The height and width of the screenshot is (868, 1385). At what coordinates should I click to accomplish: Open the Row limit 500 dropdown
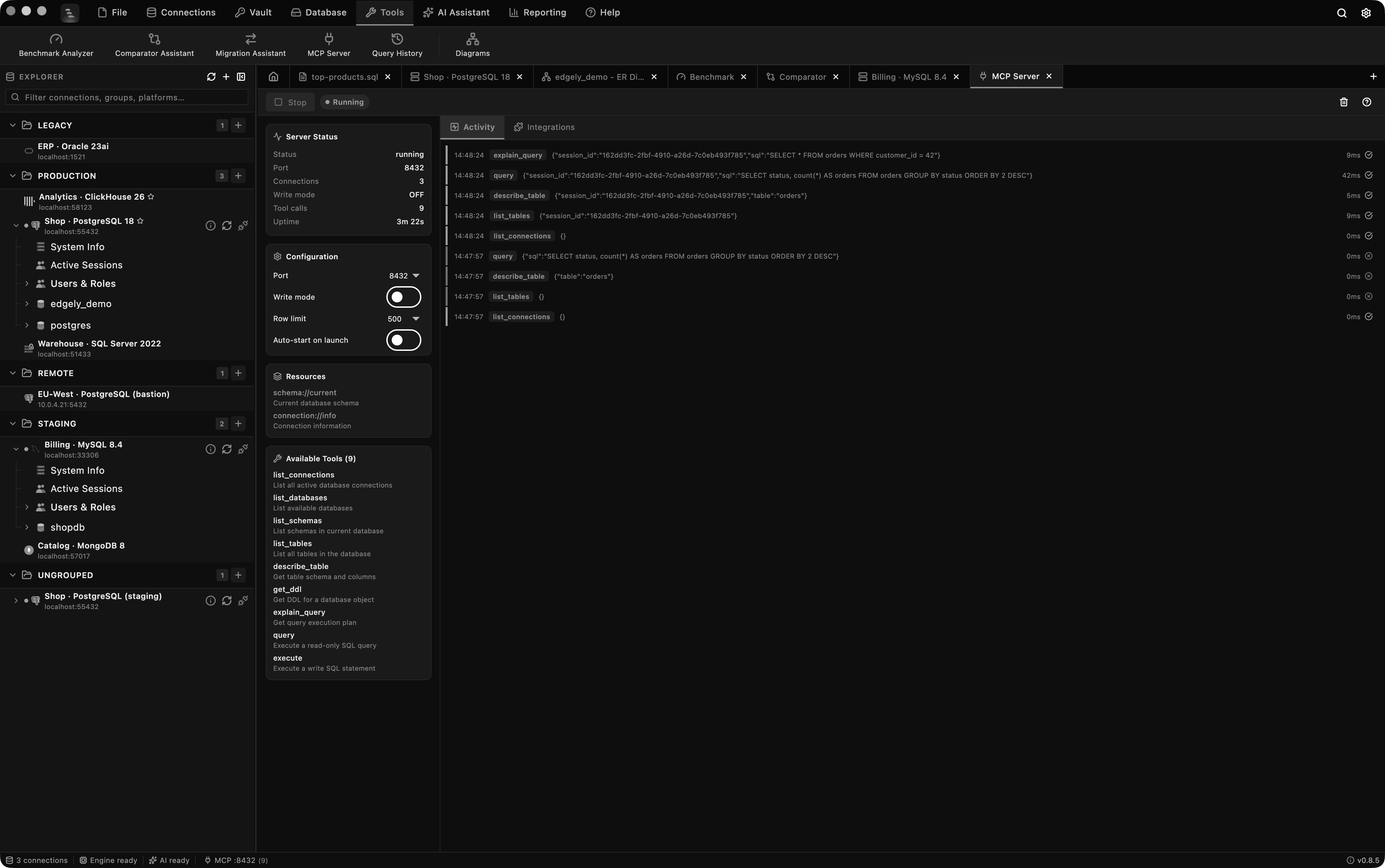[x=404, y=319]
